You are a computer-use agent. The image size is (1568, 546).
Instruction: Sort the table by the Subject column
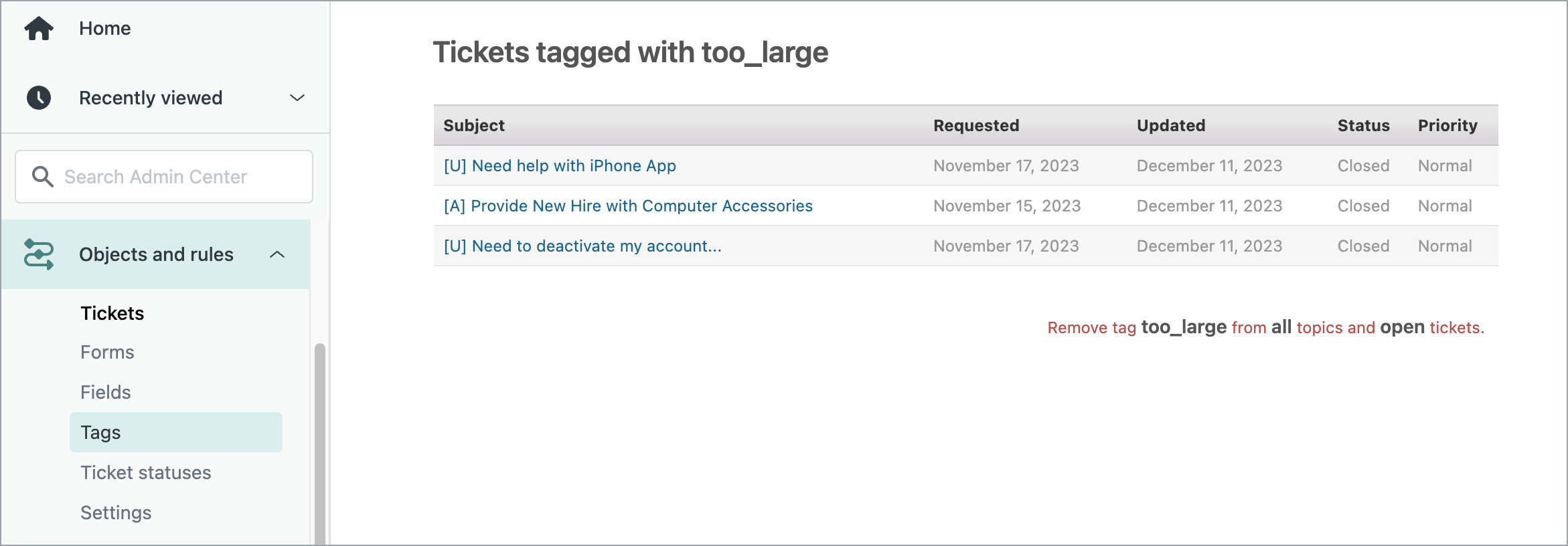[473, 125]
